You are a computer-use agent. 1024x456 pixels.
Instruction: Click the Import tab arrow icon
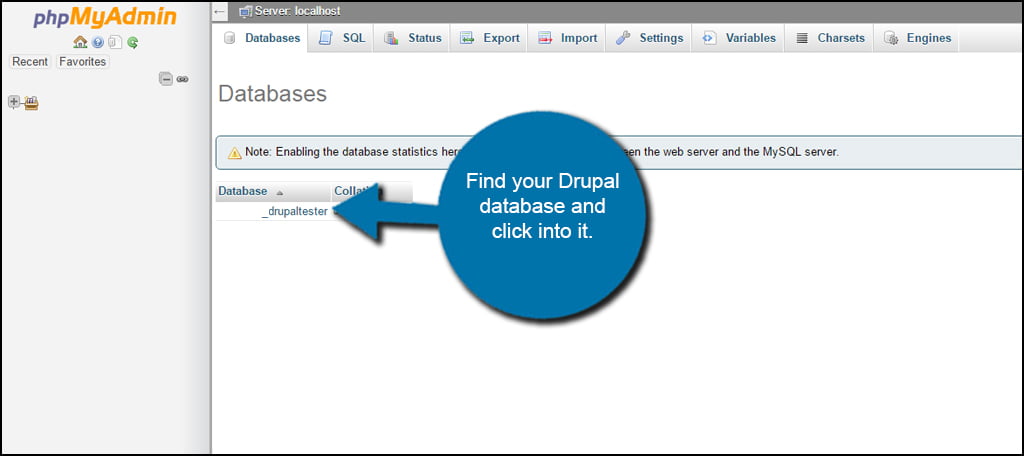click(x=545, y=38)
